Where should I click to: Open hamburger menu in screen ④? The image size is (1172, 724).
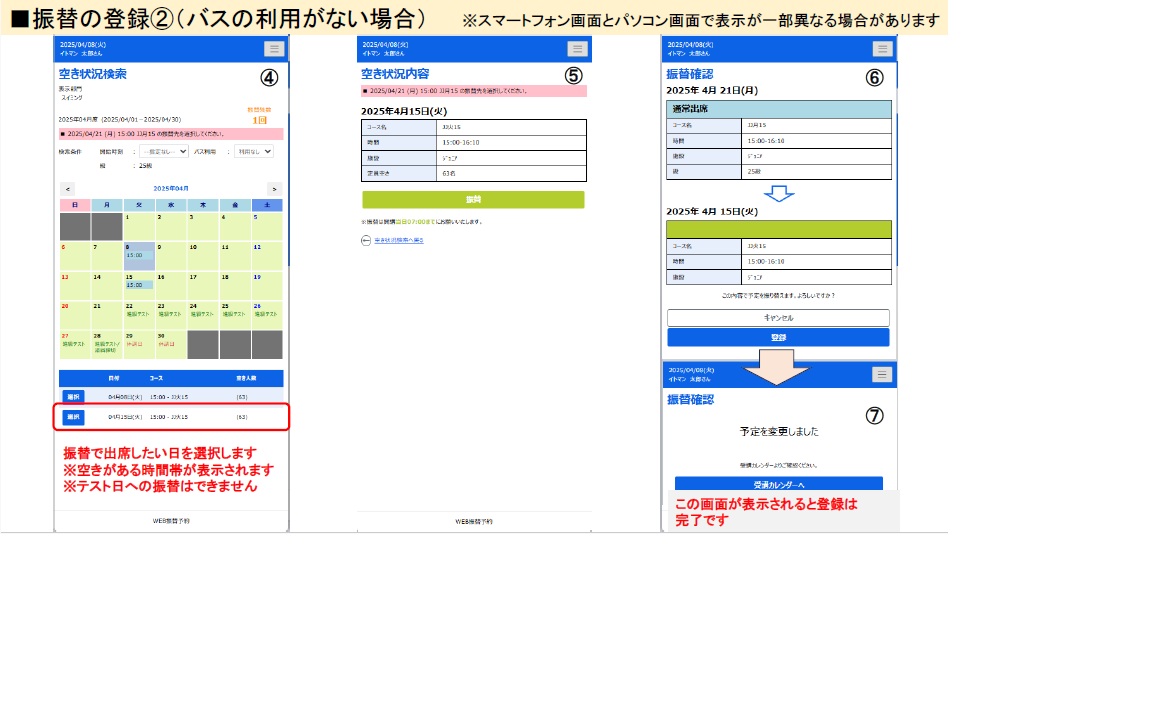274,49
